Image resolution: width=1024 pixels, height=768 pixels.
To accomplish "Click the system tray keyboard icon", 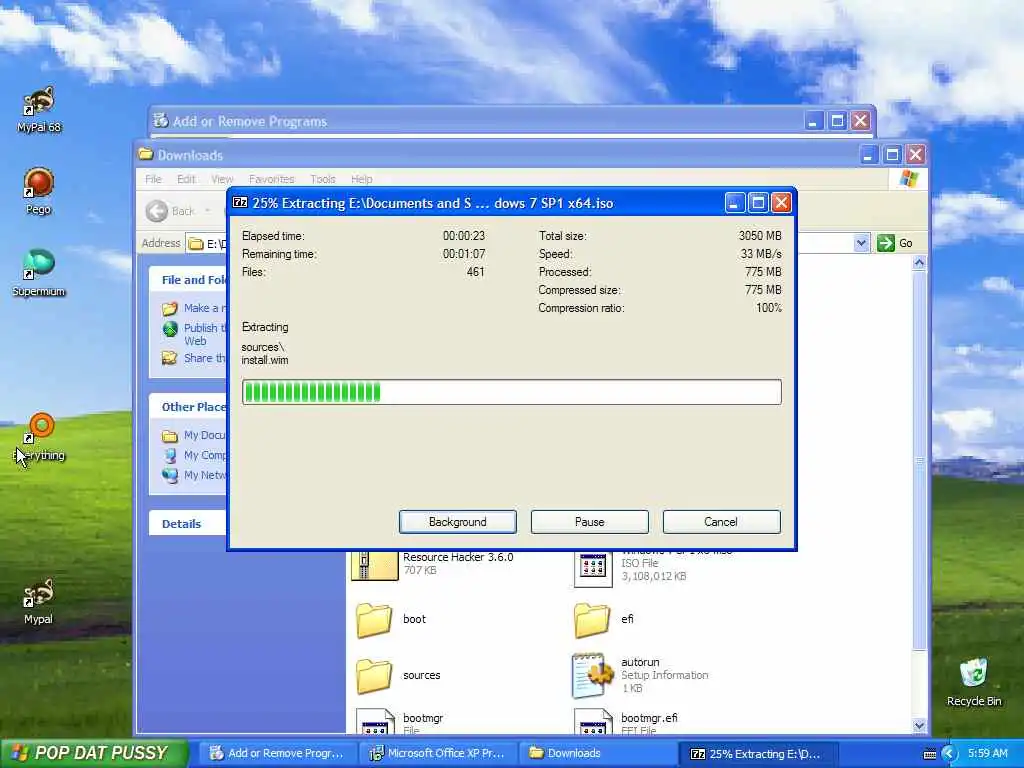I will pos(929,754).
